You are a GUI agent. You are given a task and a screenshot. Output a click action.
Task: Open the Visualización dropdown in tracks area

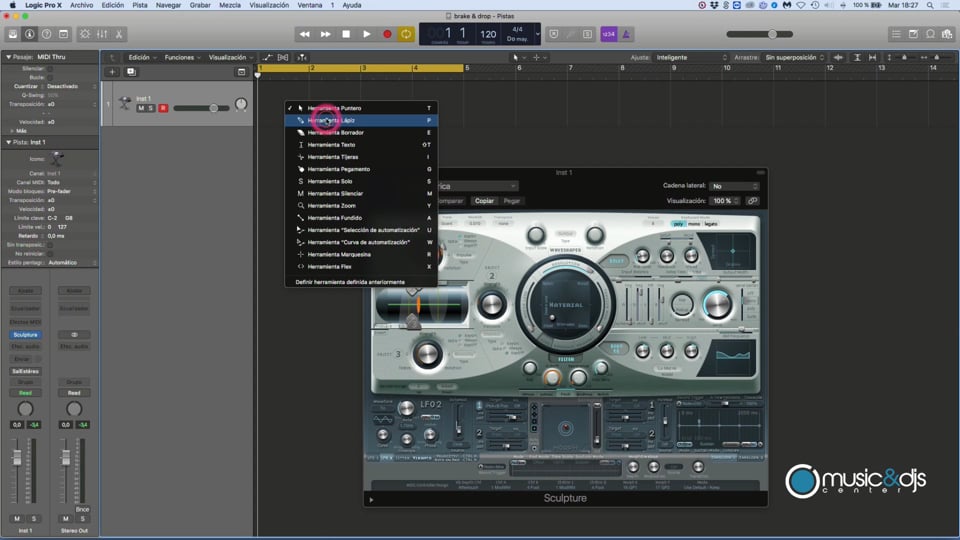point(231,58)
